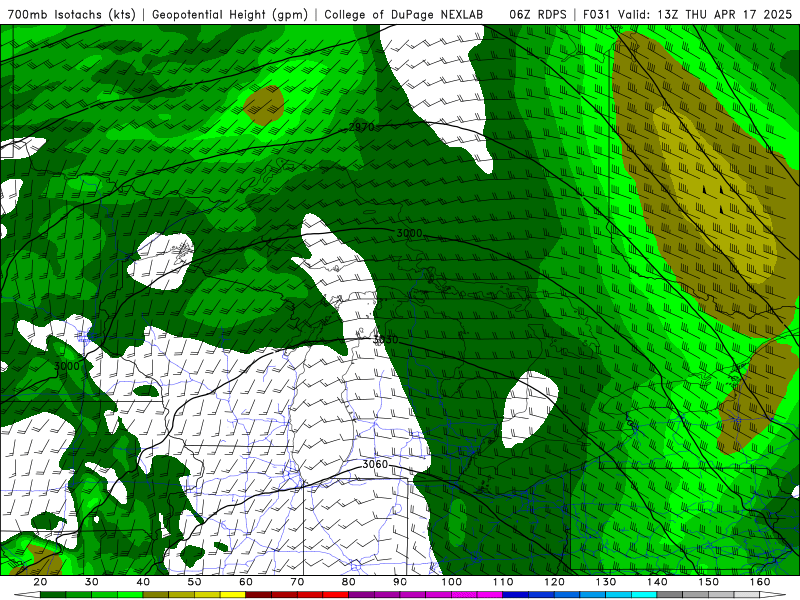Click the 80 knot legend value
Viewport: 800px width, 600px height.
[x=348, y=582]
